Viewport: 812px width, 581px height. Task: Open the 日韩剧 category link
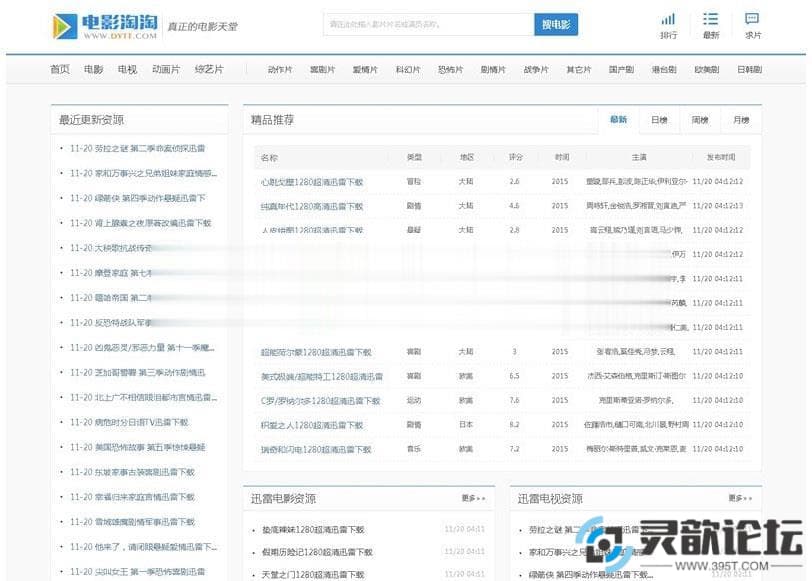pyautogui.click(x=749, y=69)
